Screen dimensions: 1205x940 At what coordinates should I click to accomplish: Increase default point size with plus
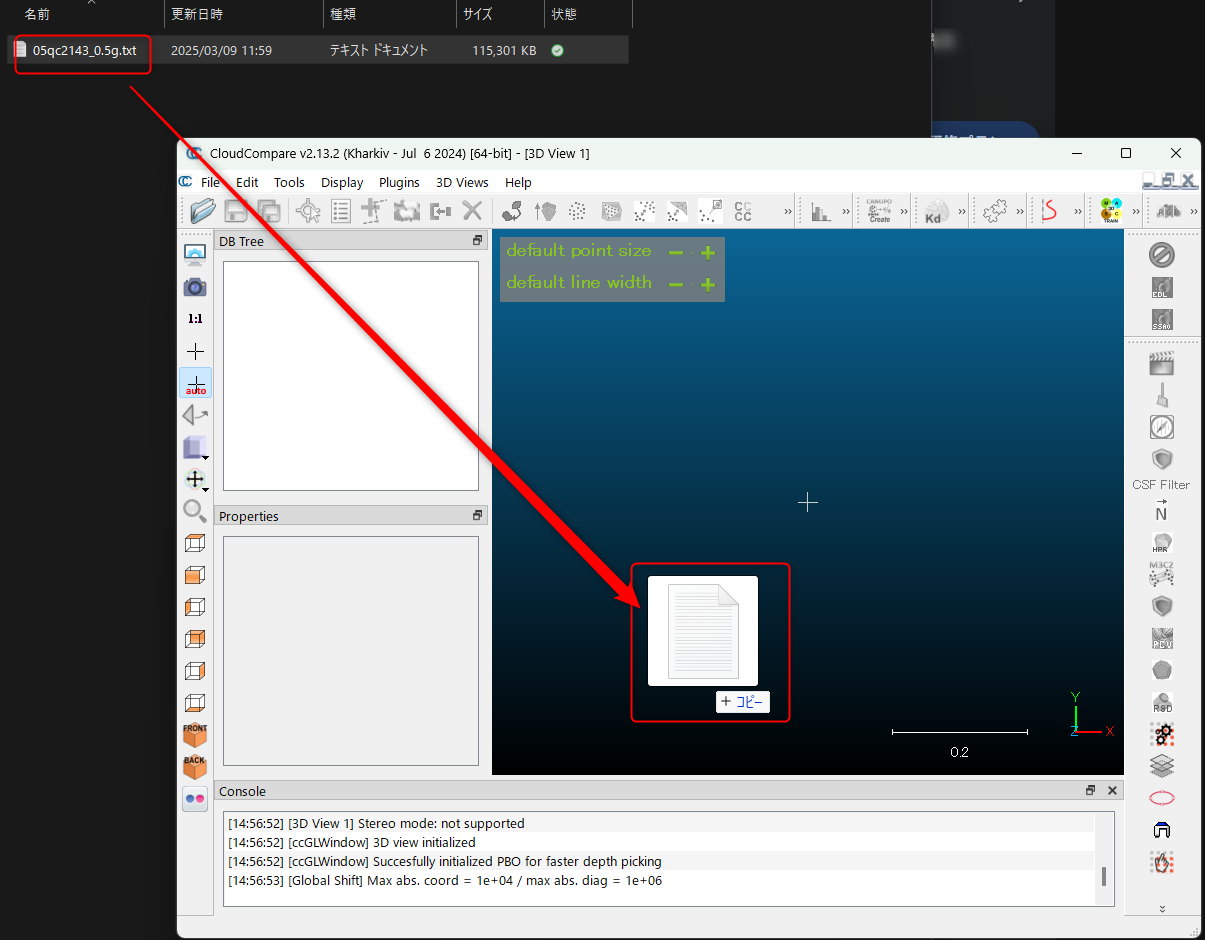coord(708,252)
